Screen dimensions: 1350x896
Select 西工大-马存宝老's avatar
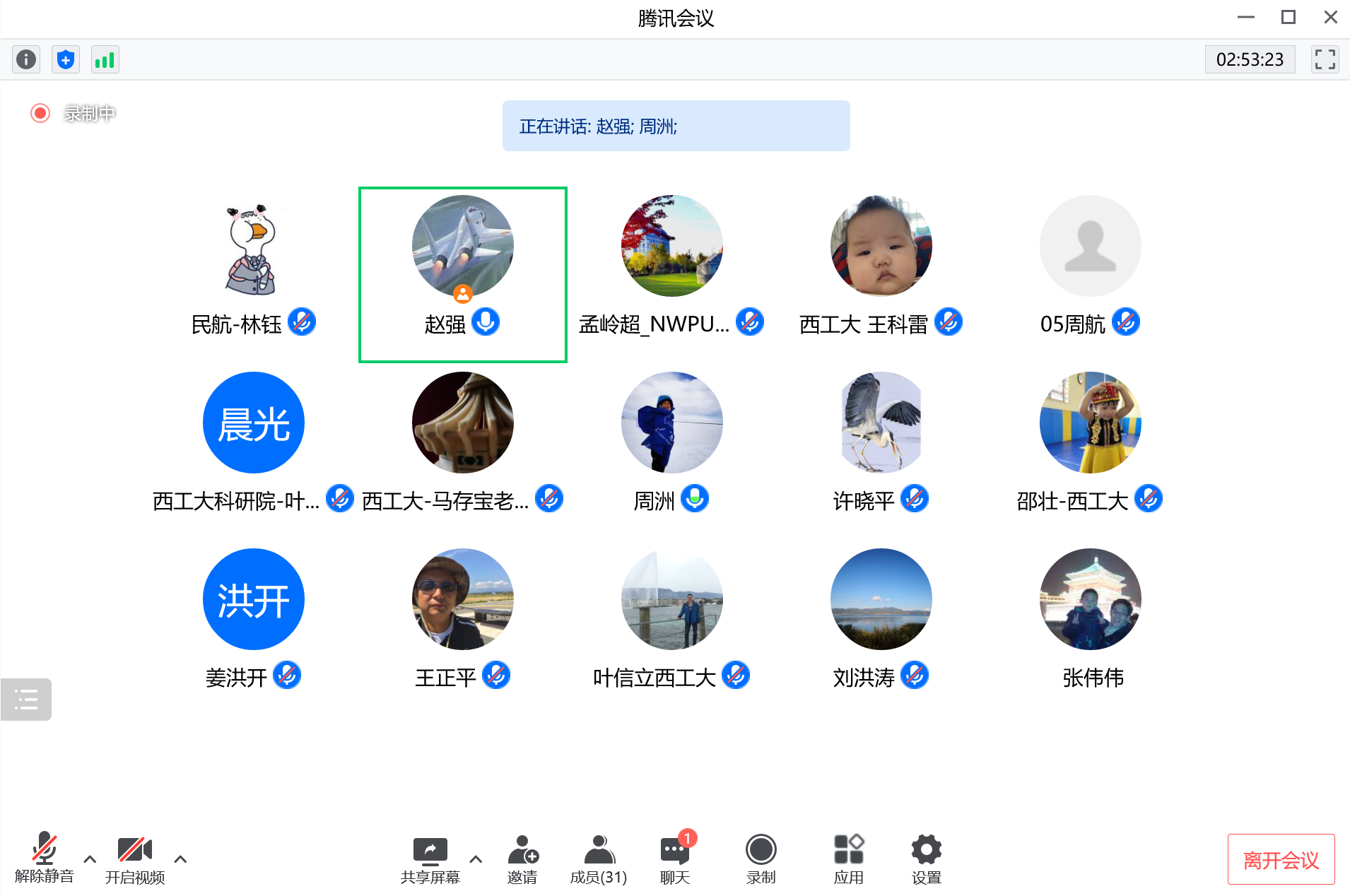(463, 423)
